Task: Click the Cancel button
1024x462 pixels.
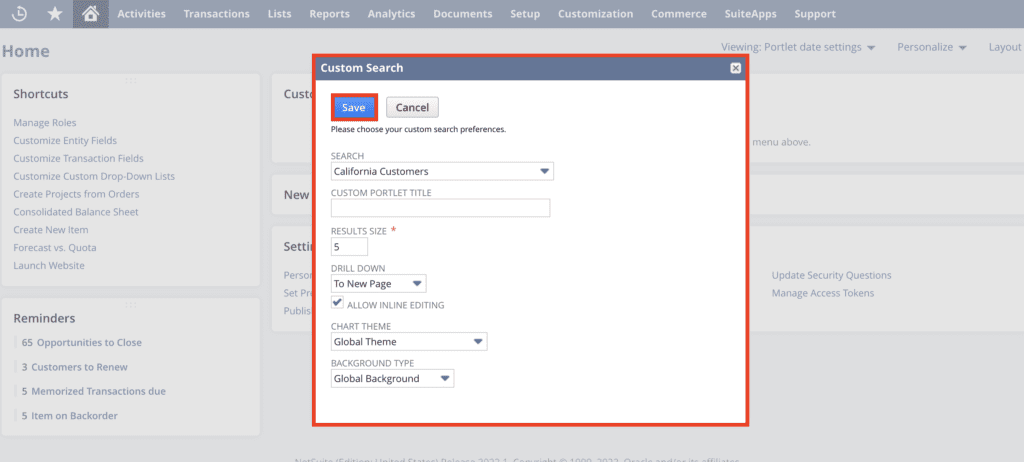Action: tap(412, 107)
